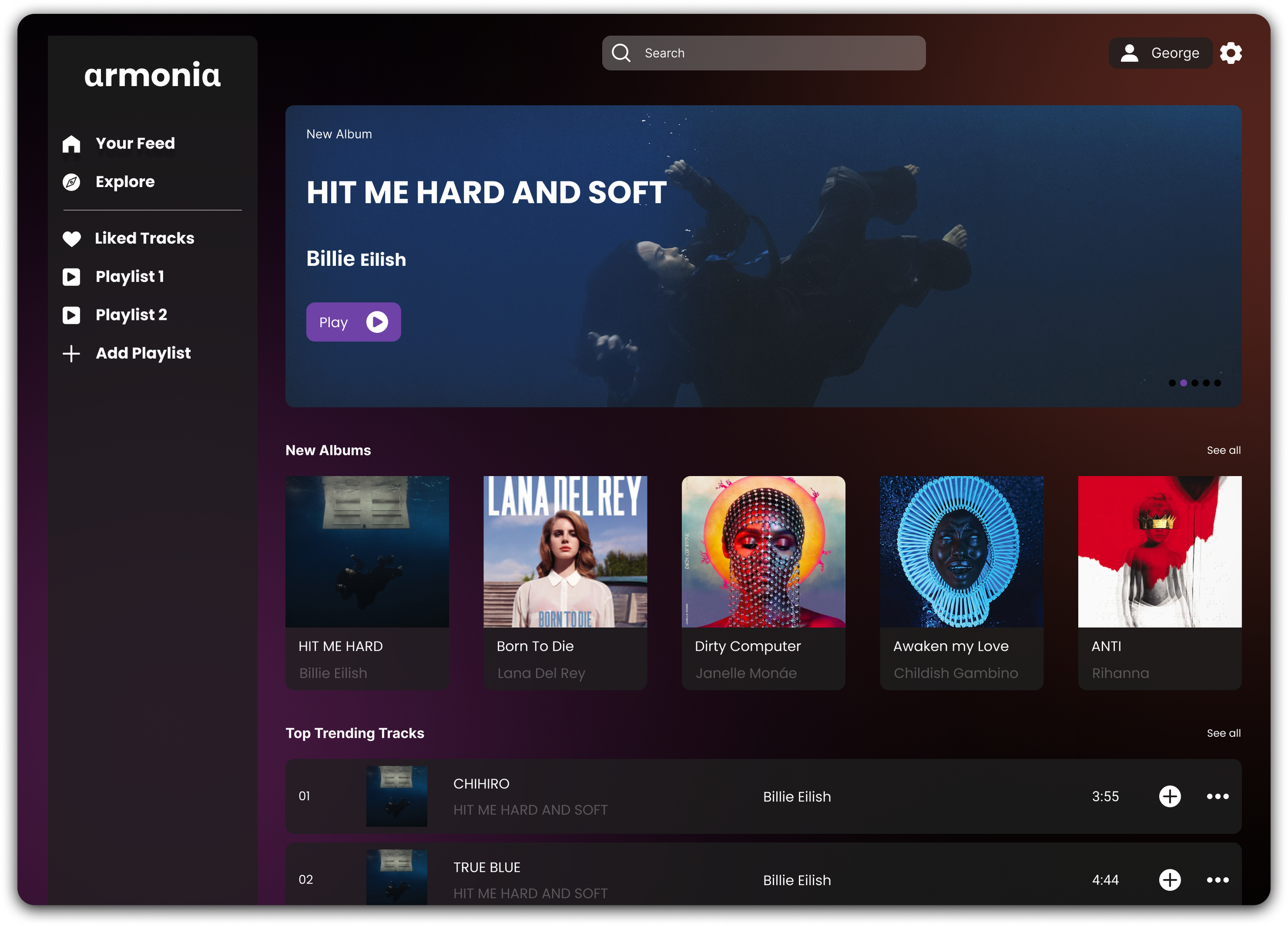Viewport: 1288px width, 926px height.
Task: Click the Playlist 1 play icon
Action: tap(72, 277)
